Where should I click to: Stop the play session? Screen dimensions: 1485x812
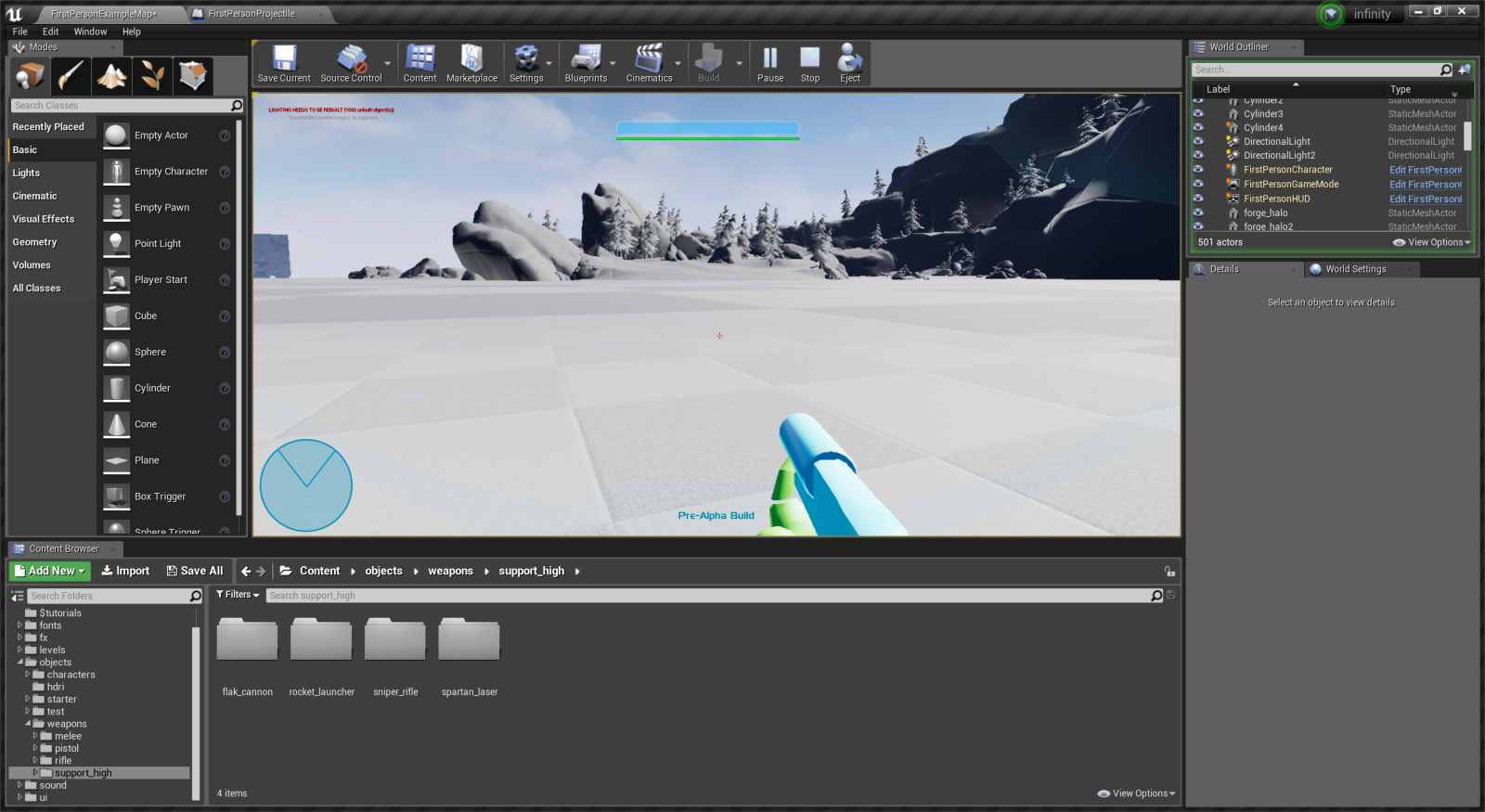810,58
